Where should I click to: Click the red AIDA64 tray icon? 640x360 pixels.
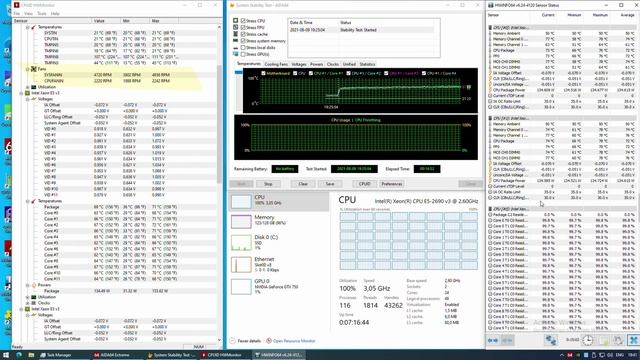tap(570, 355)
